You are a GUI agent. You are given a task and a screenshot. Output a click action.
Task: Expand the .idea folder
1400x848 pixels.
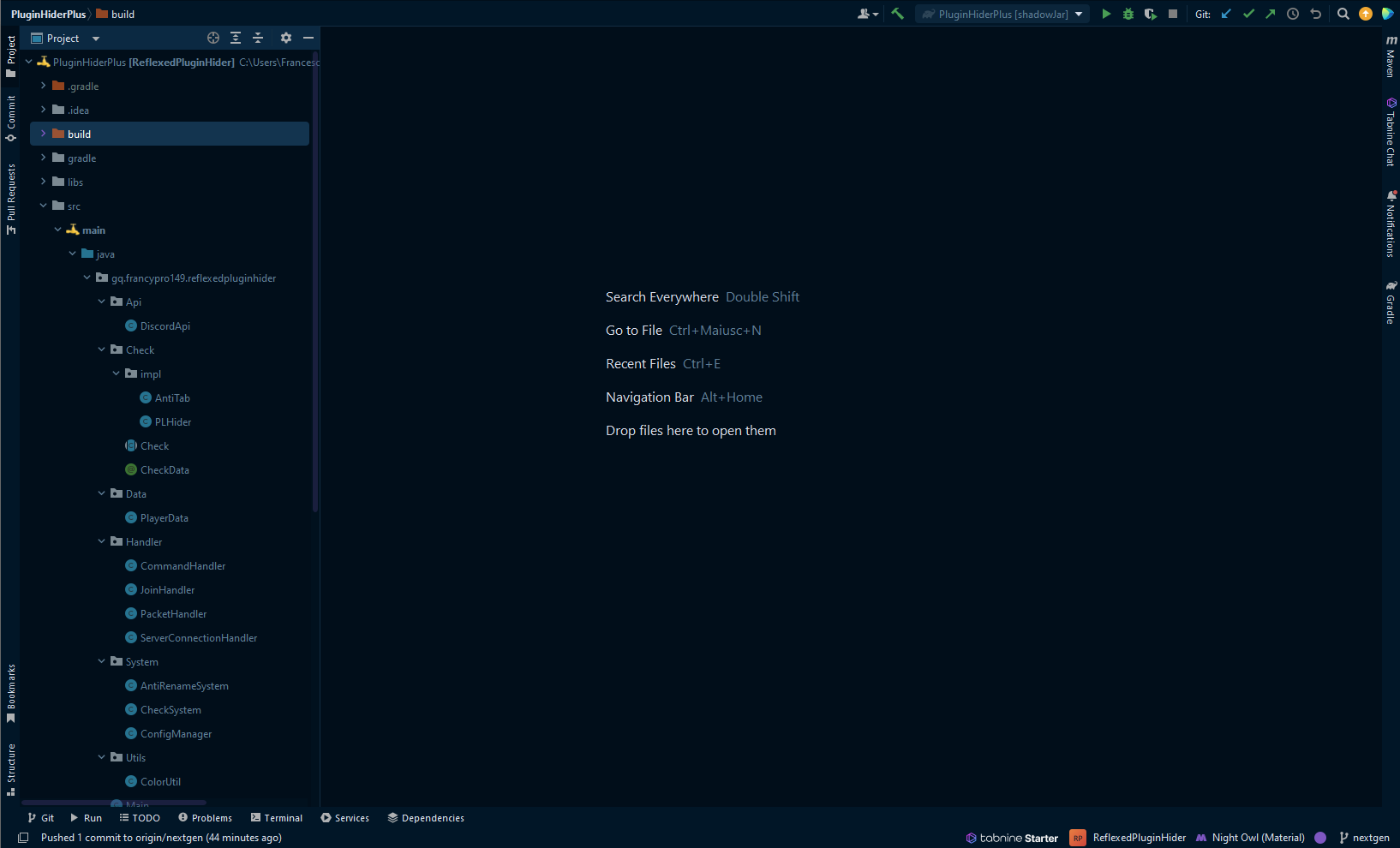click(x=44, y=110)
